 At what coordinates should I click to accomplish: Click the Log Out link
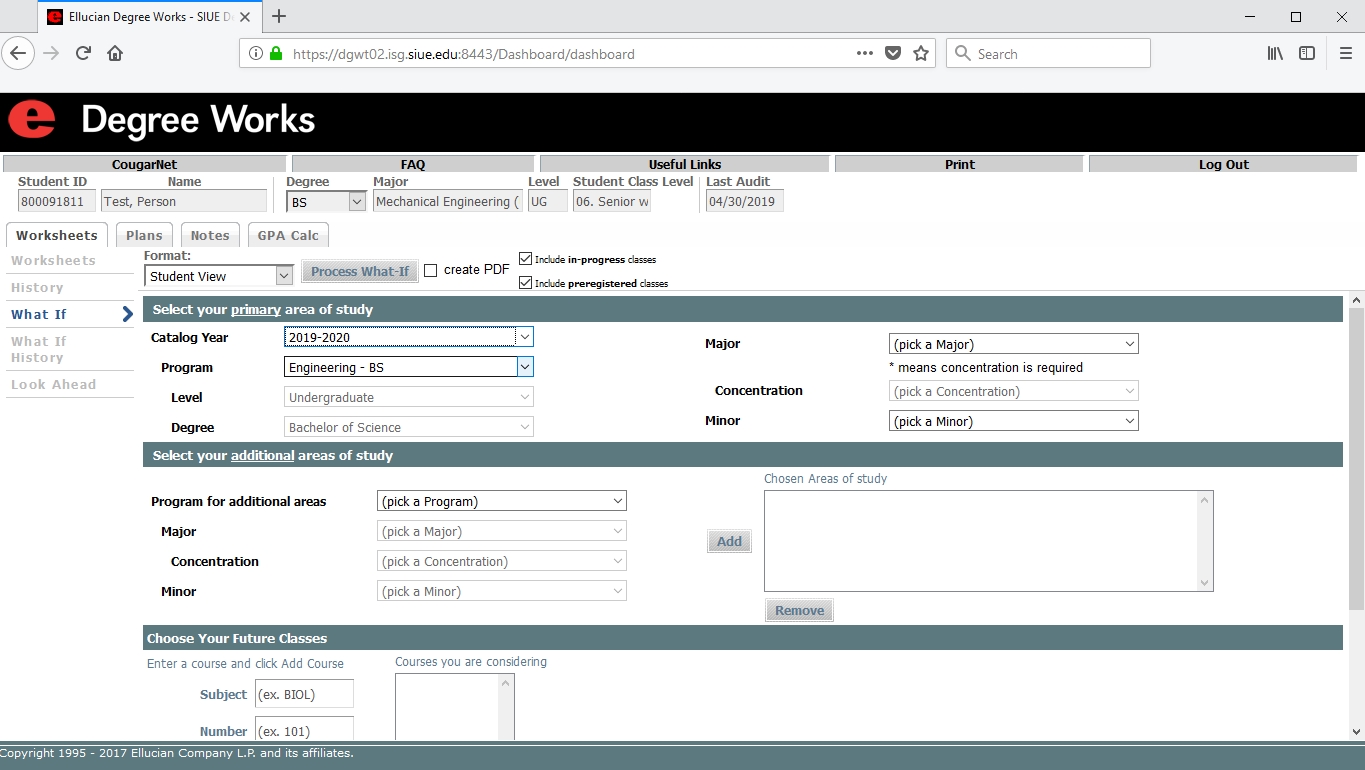point(1223,165)
